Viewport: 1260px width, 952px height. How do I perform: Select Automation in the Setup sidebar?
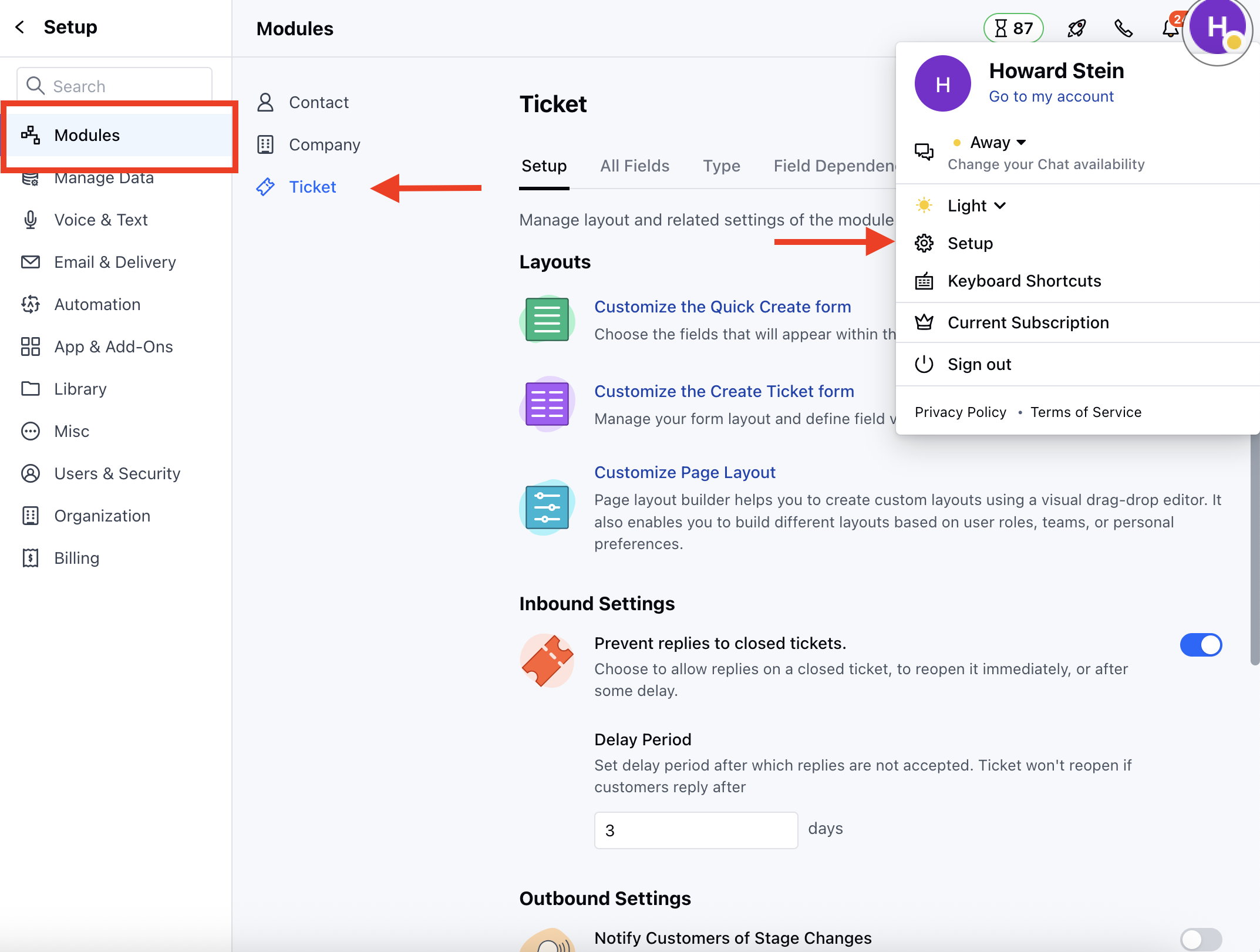(x=97, y=304)
